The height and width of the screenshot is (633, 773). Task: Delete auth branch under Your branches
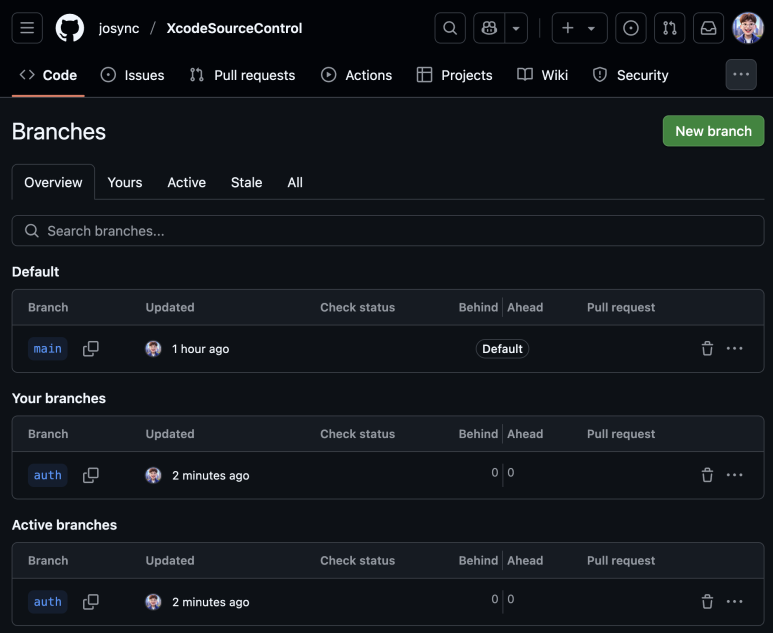click(707, 475)
